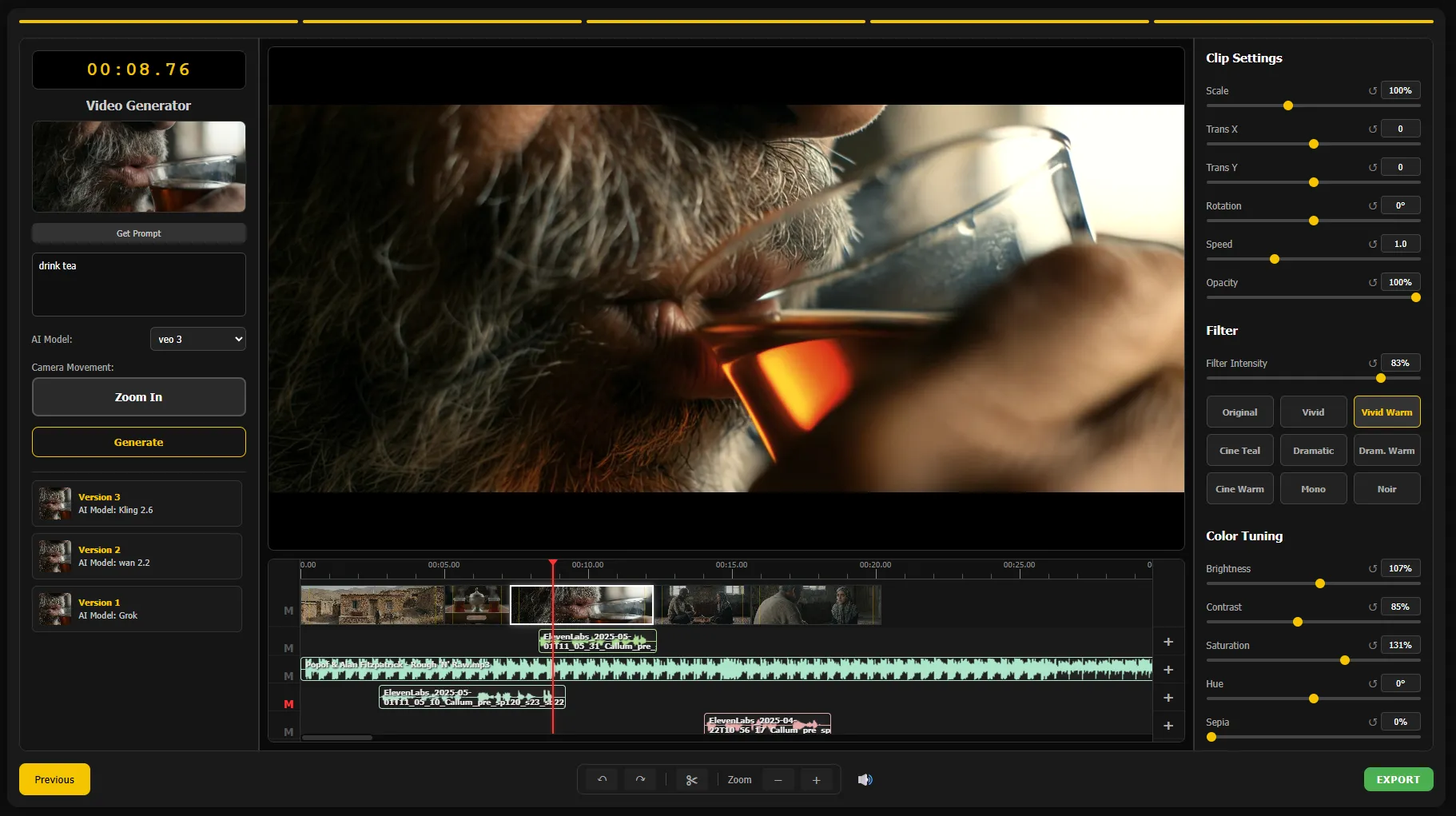Click the zoom out minus button

pos(778,780)
